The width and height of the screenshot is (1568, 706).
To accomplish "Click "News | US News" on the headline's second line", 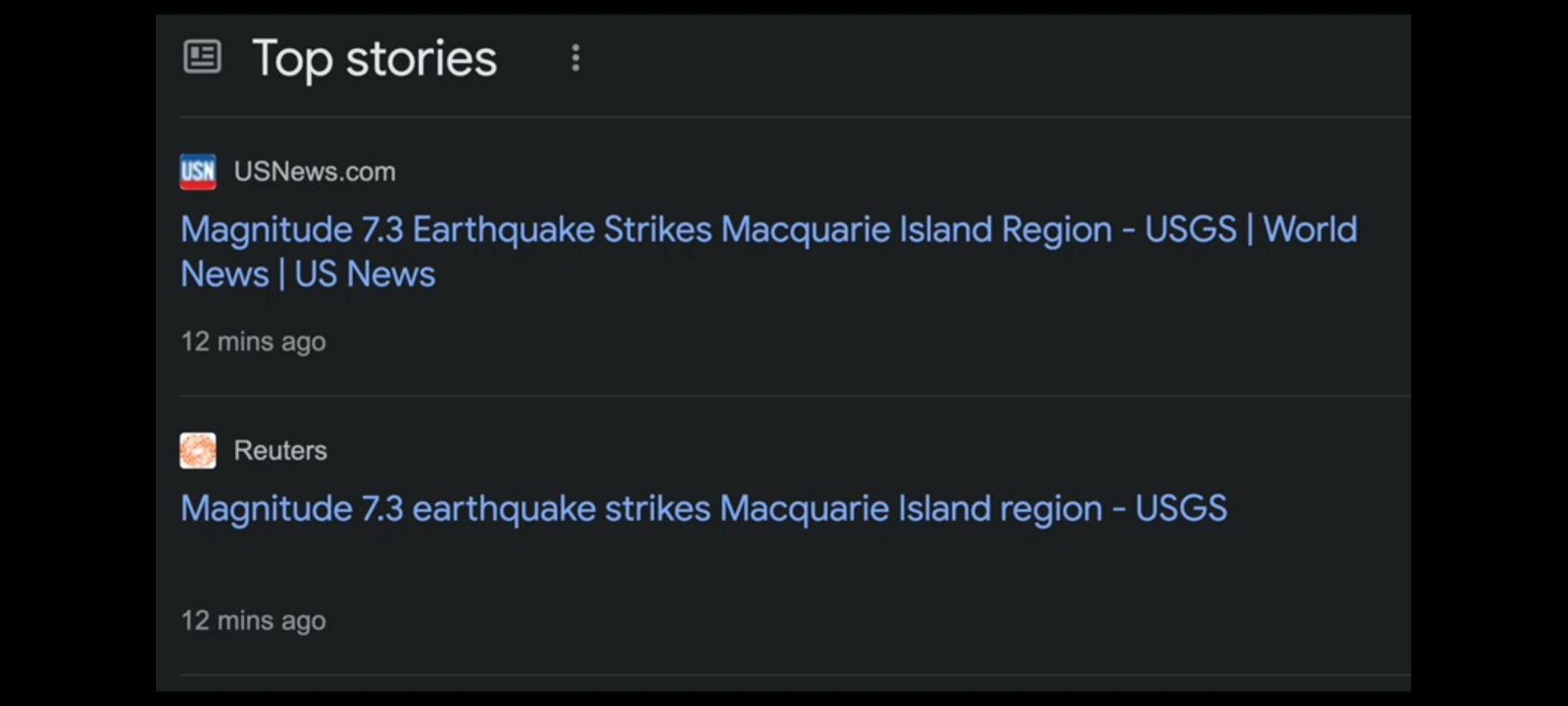I will tap(308, 275).
